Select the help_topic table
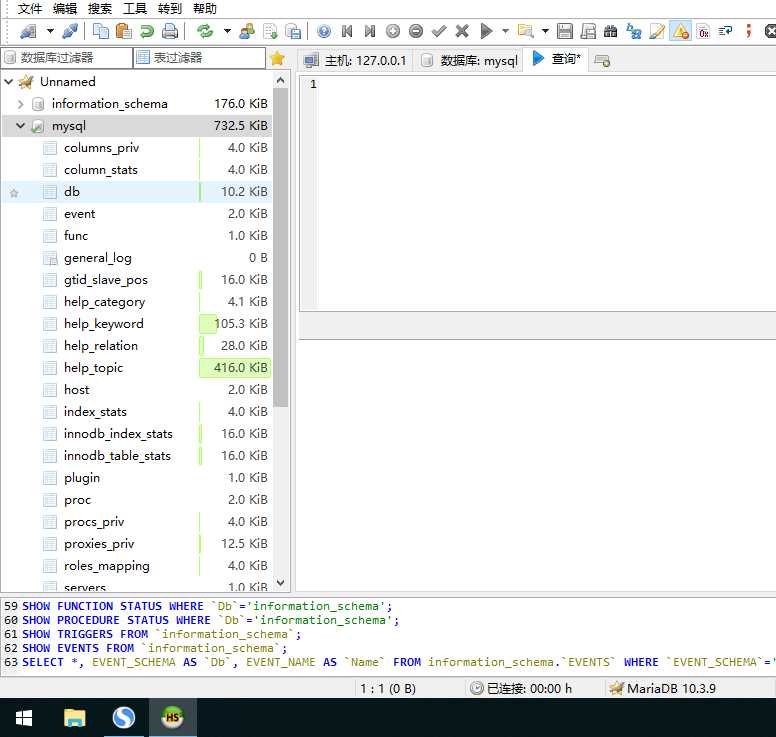 click(93, 368)
